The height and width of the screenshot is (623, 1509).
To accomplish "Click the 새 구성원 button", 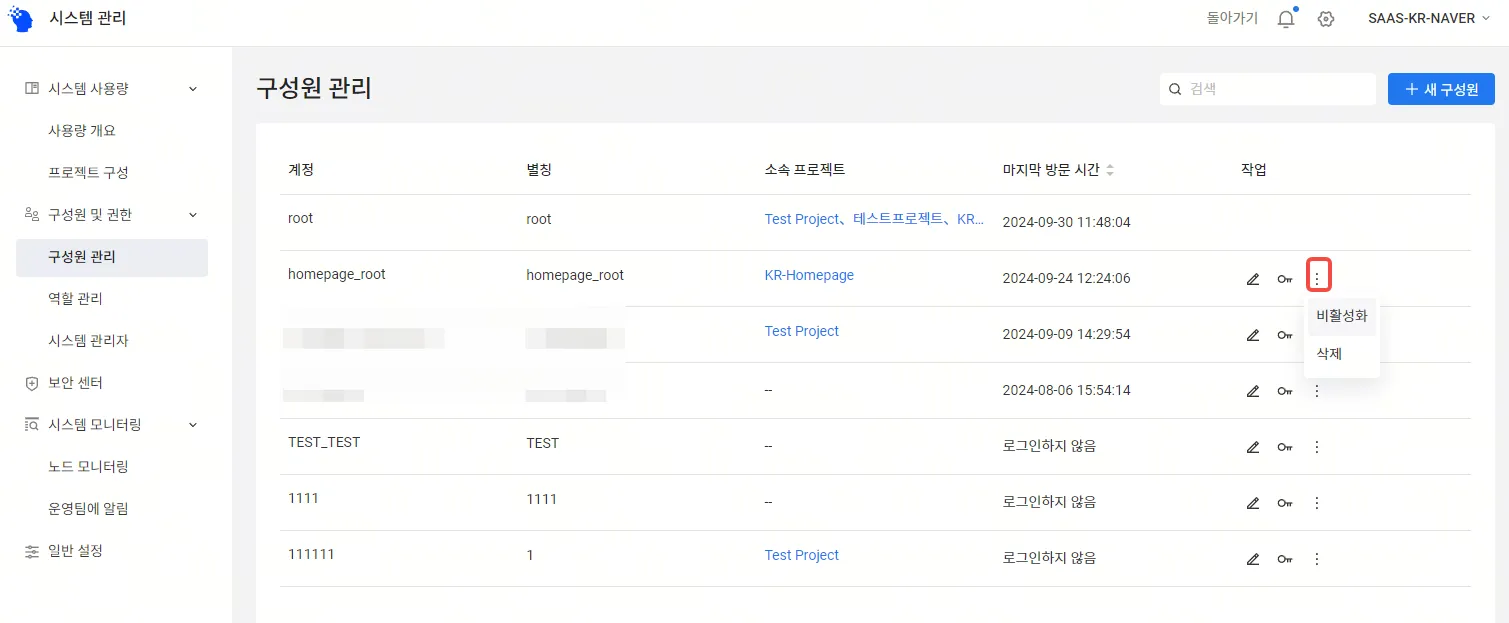I will pos(1441,89).
